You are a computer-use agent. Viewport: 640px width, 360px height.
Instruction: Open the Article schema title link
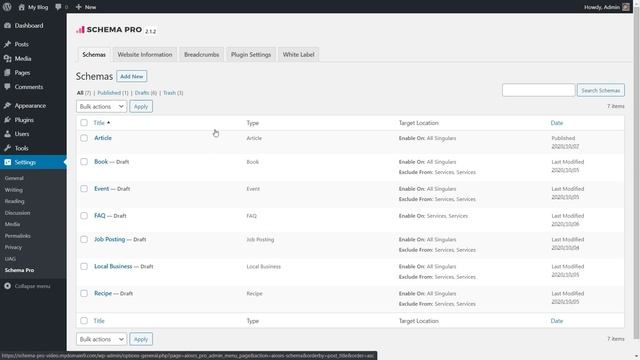point(103,138)
